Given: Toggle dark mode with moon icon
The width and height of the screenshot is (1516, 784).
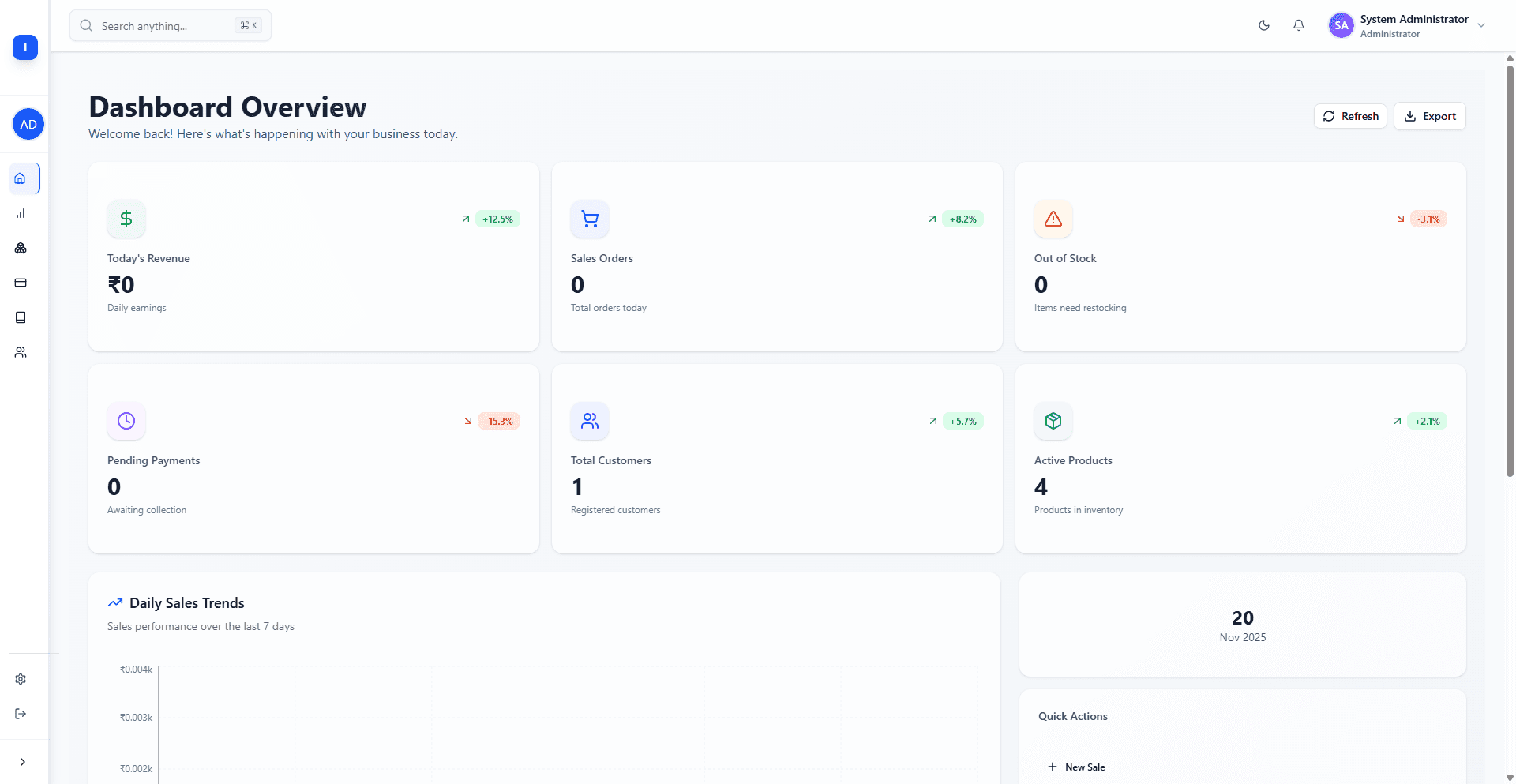Looking at the screenshot, I should click(x=1264, y=25).
